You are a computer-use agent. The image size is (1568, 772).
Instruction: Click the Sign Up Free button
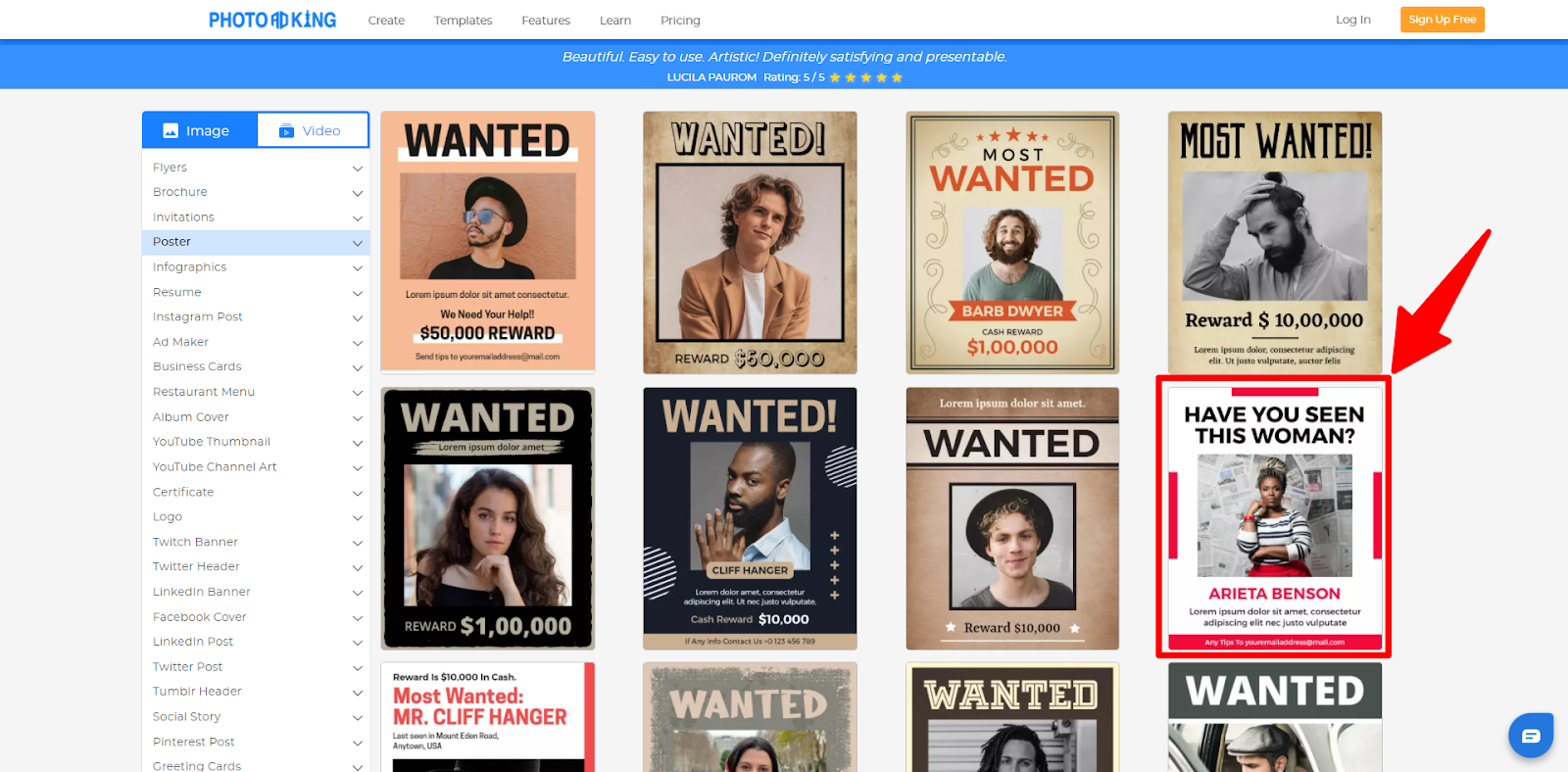[x=1443, y=20]
